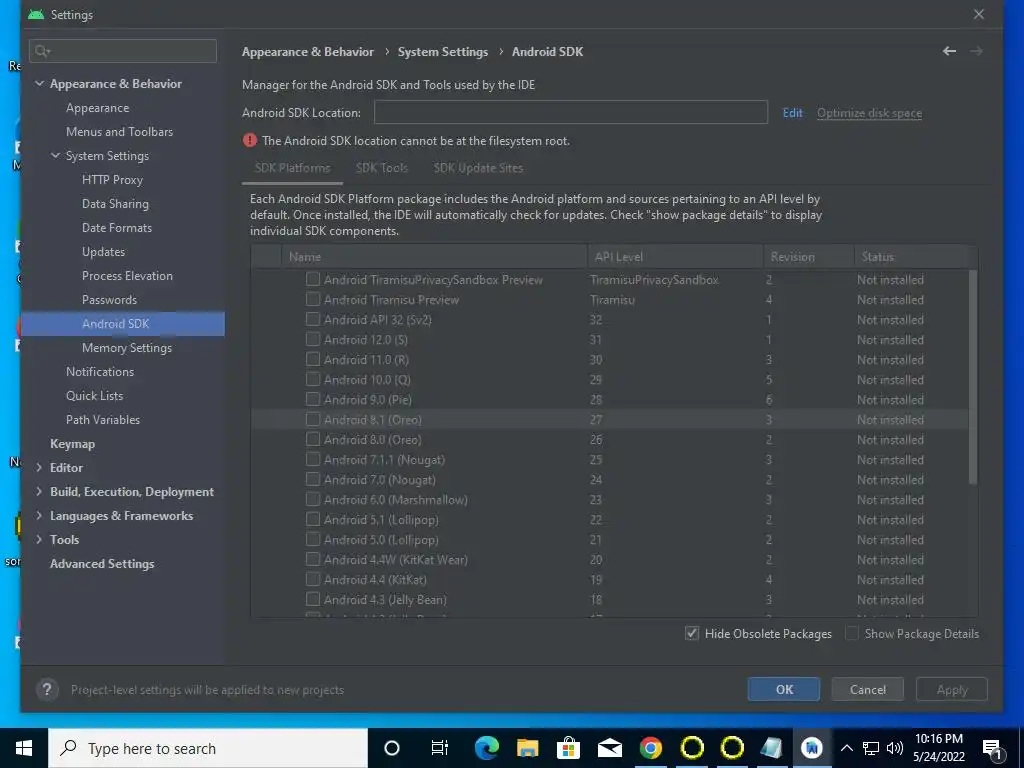Expand Languages & Frameworks node
The height and width of the screenshot is (768, 1024).
(39, 516)
